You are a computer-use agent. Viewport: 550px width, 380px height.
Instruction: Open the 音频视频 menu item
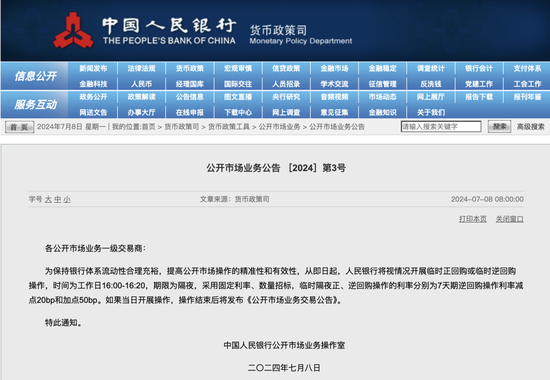point(335,97)
